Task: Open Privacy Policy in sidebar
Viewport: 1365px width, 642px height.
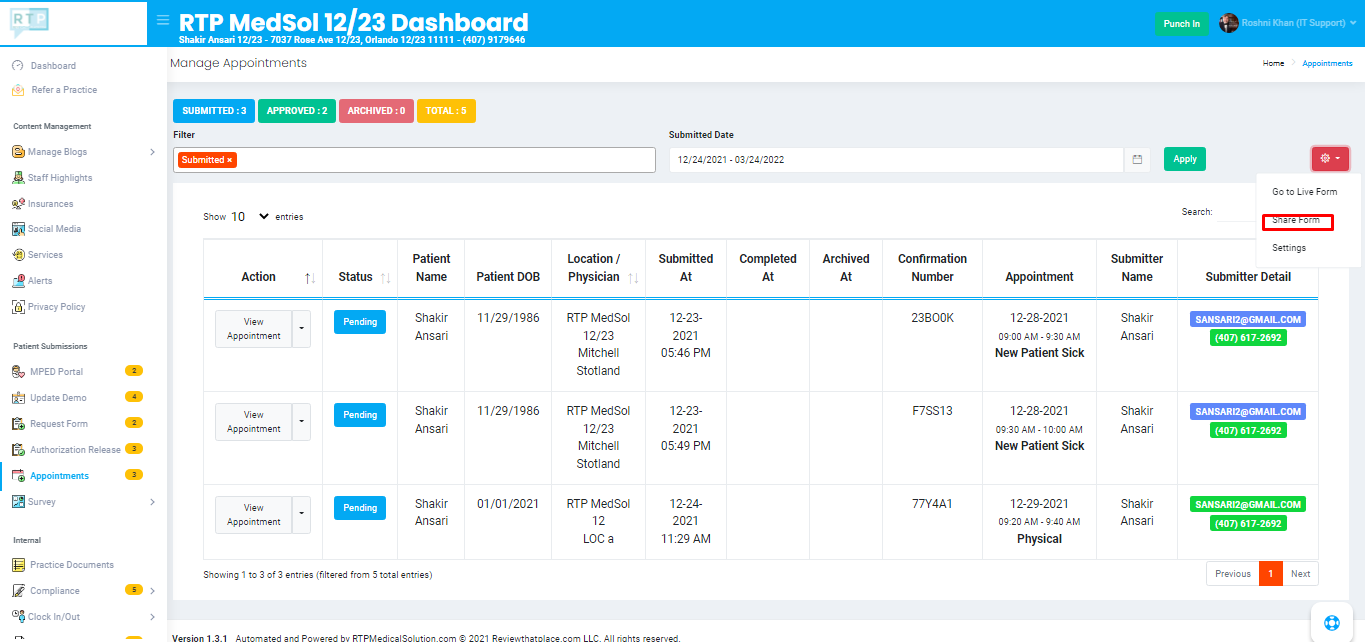Action: pos(57,307)
